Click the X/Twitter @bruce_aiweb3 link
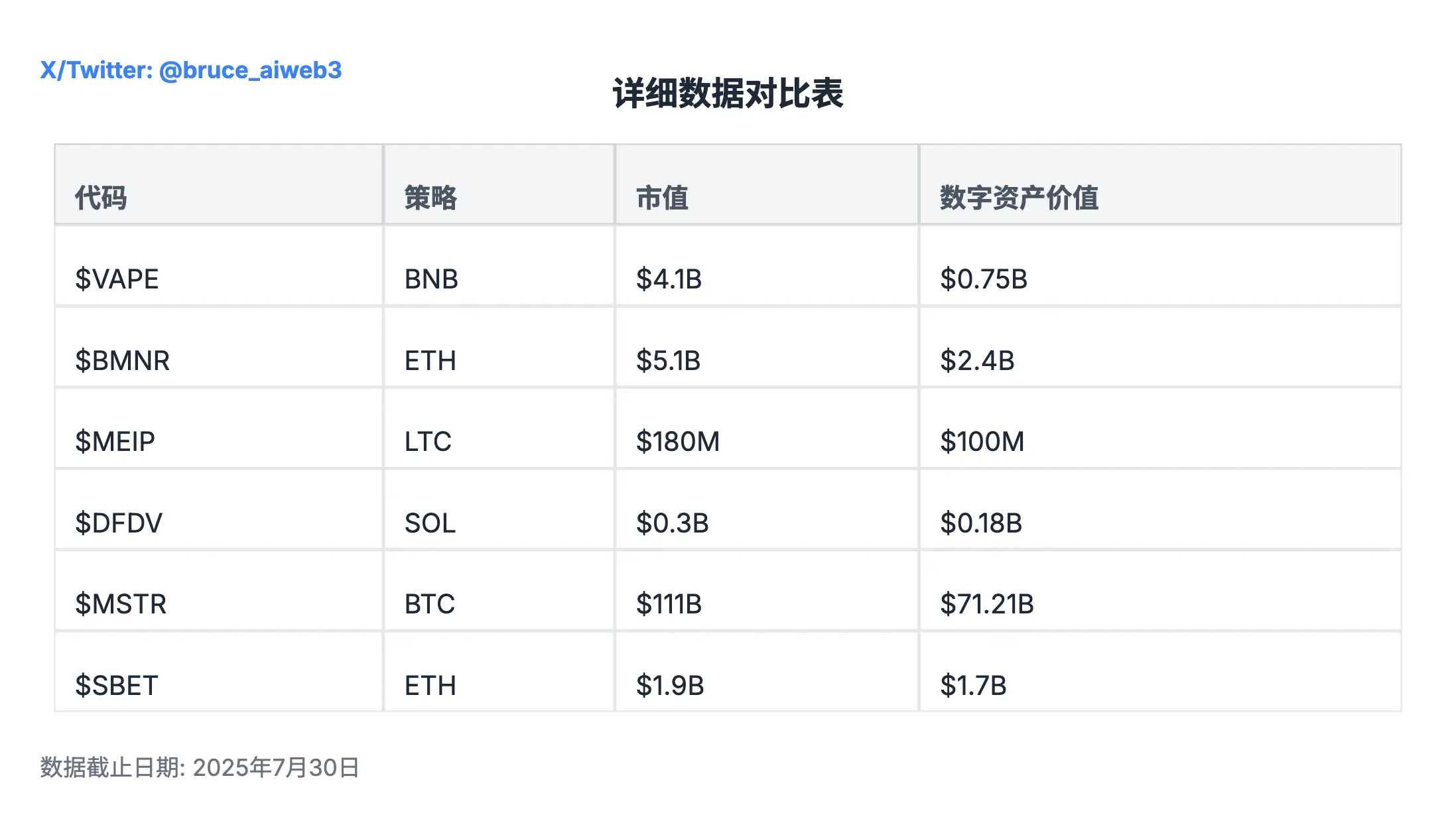 [x=191, y=70]
